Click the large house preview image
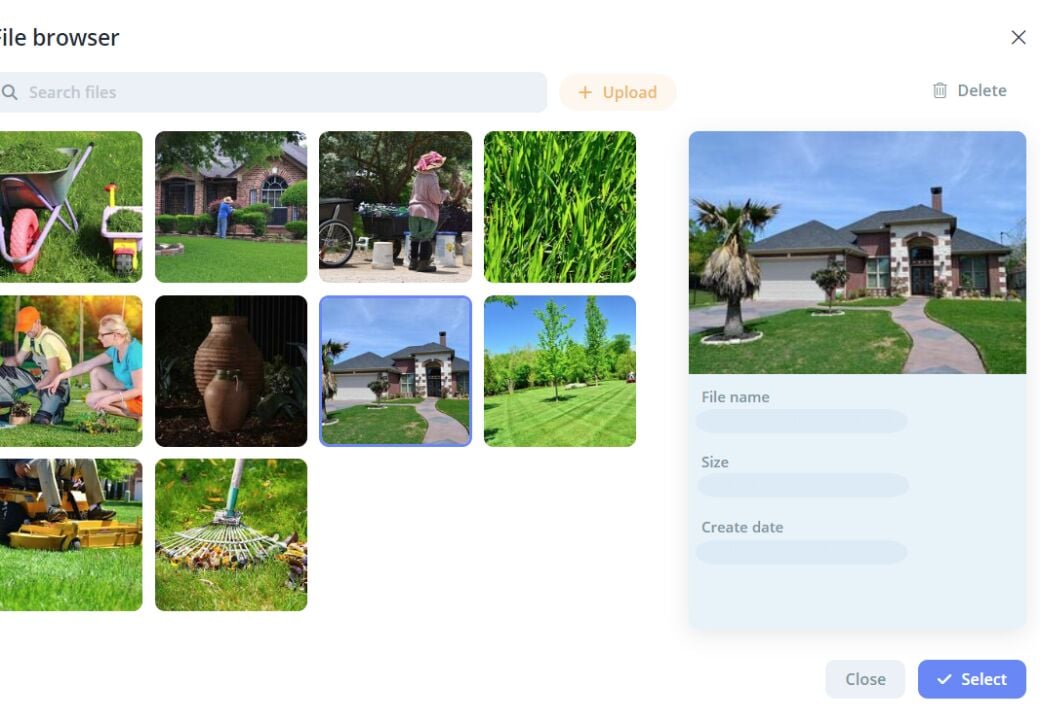1040x720 pixels. 857,253
